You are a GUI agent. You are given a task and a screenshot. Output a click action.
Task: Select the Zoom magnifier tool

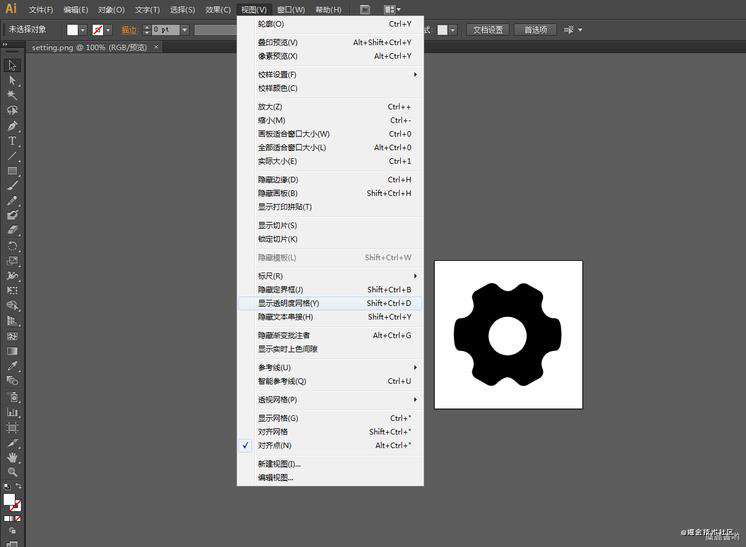12,472
